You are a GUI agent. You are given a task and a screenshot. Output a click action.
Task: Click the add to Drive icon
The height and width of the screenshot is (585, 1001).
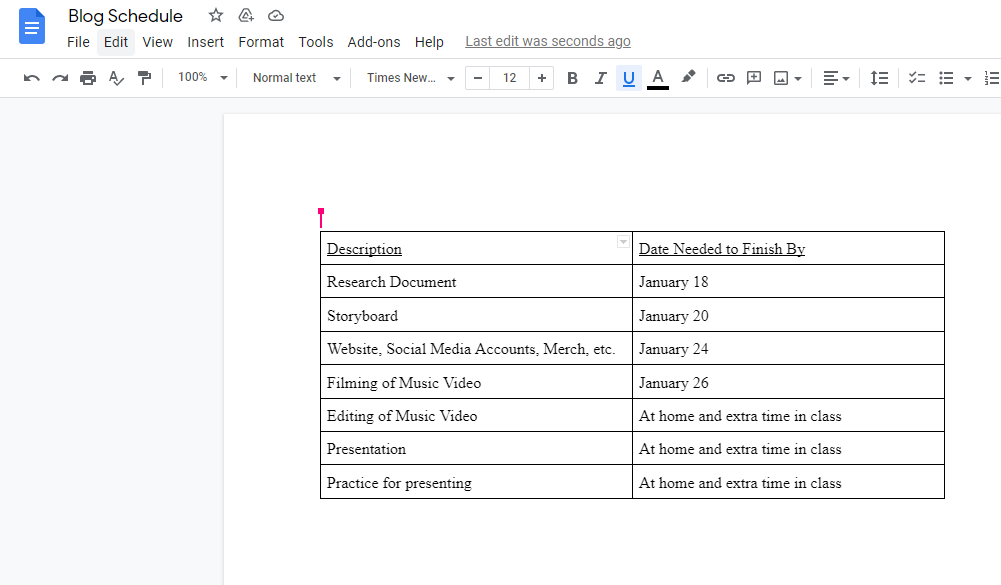tap(246, 15)
